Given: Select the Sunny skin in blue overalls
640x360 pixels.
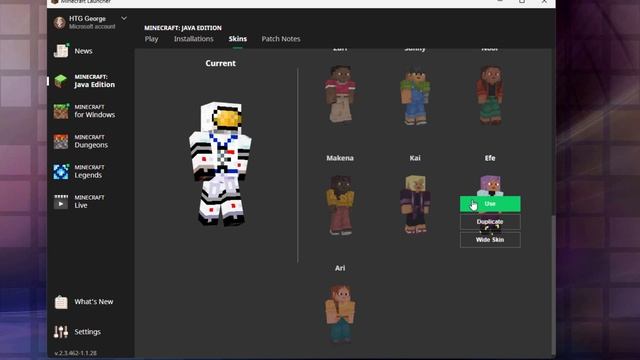Looking at the screenshot, I should [415, 96].
